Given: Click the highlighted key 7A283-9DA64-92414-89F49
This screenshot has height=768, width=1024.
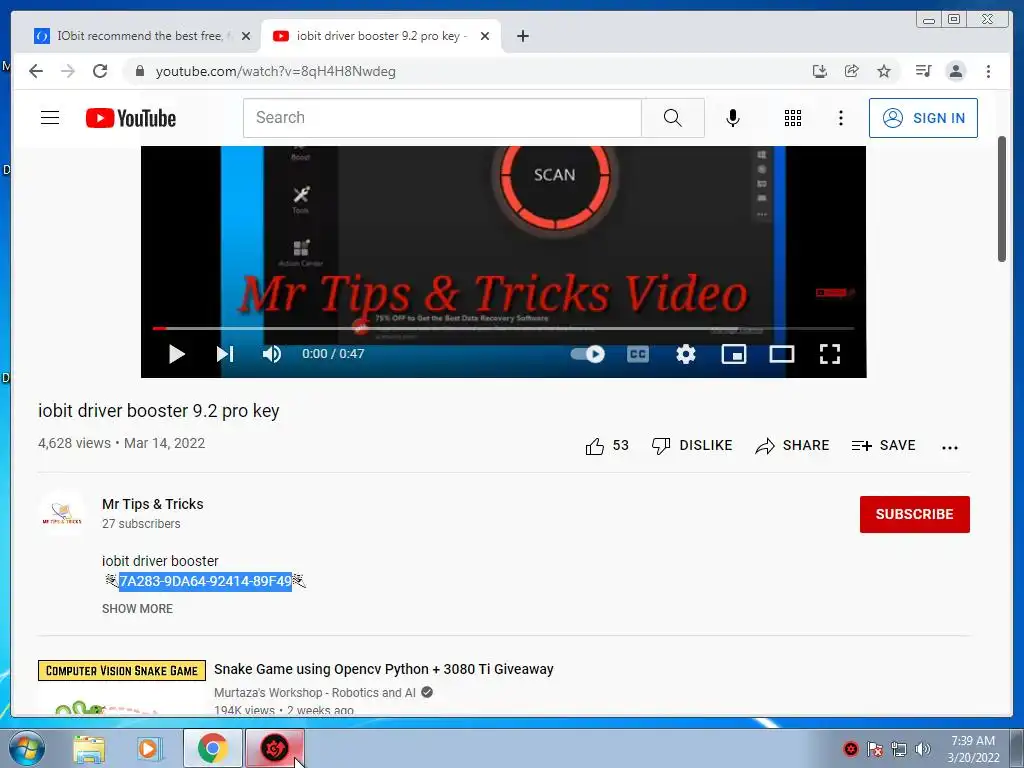Looking at the screenshot, I should 206,581.
